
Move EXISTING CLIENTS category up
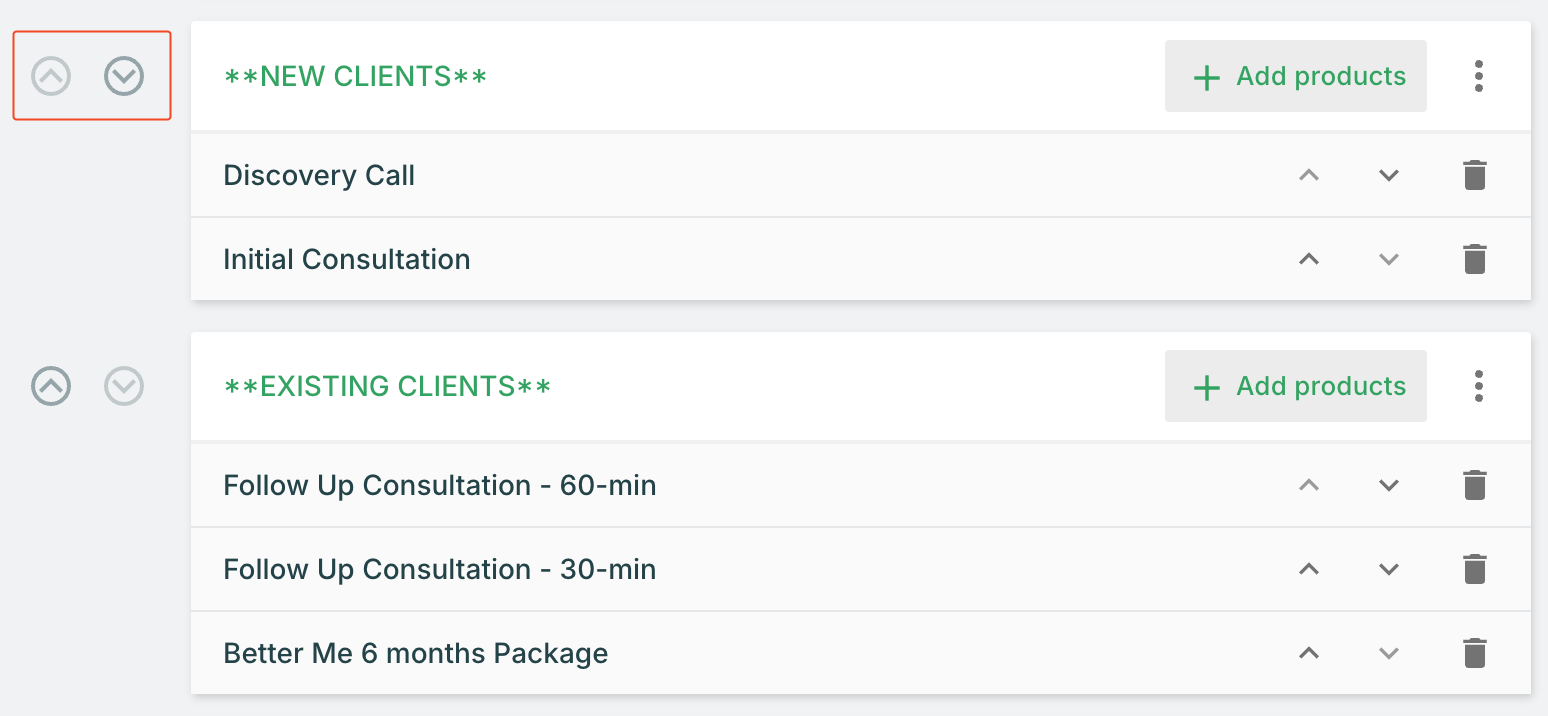[x=51, y=386]
